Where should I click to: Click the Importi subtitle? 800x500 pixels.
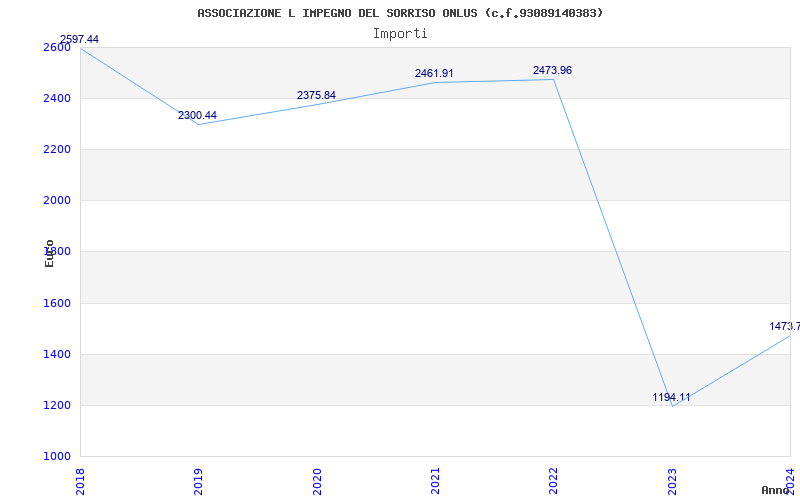tap(400, 34)
